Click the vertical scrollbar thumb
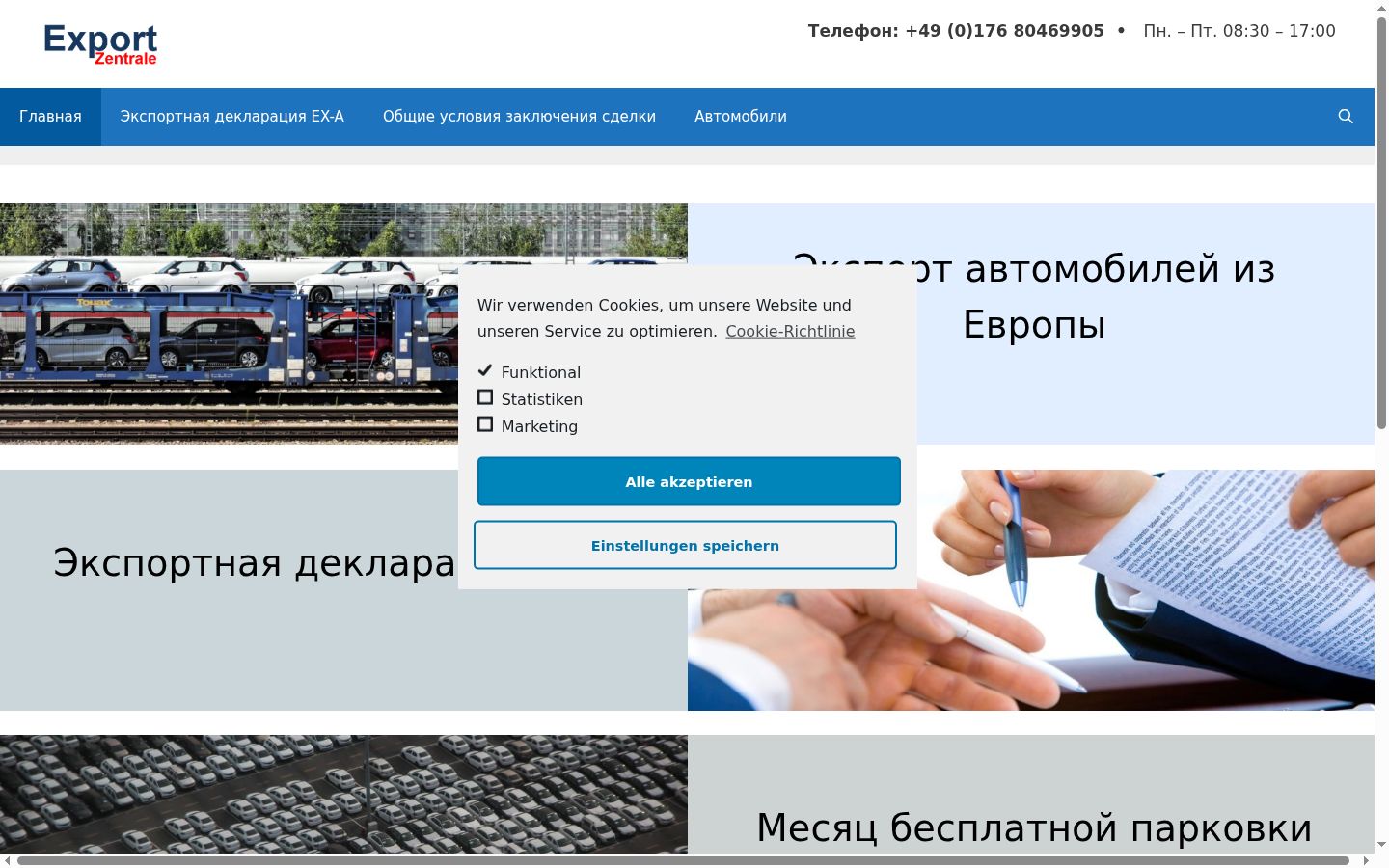1389x868 pixels. coord(1381,222)
